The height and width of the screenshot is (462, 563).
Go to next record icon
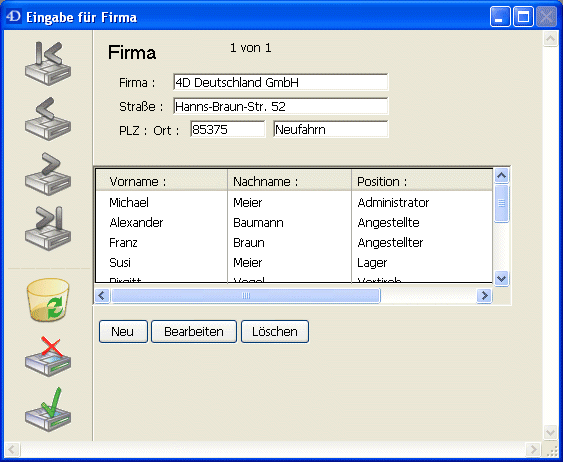coord(48,174)
